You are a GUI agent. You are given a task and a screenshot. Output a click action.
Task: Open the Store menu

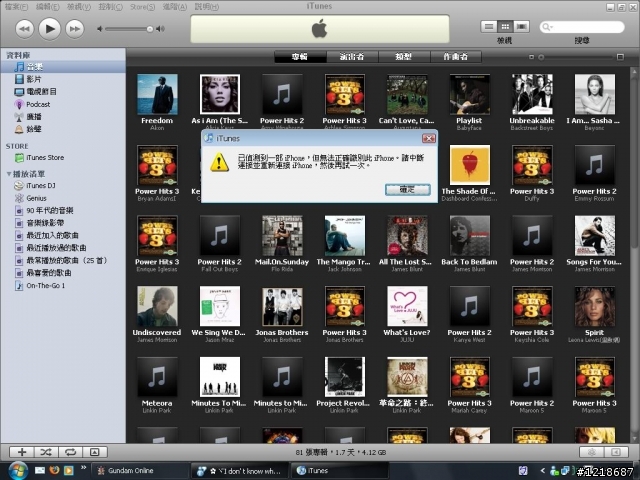pos(142,7)
